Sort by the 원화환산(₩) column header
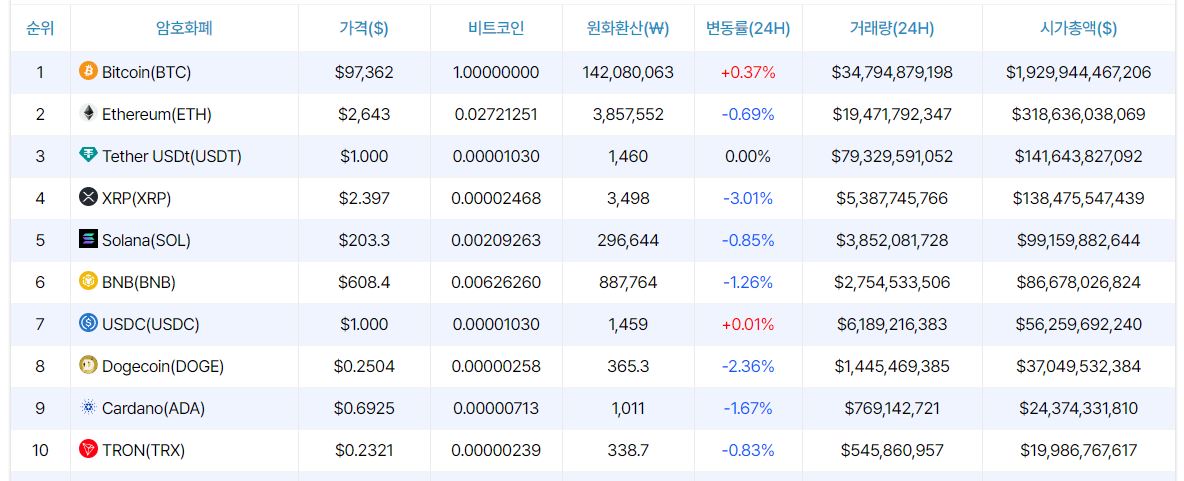The width and height of the screenshot is (1184, 481). coord(628,29)
